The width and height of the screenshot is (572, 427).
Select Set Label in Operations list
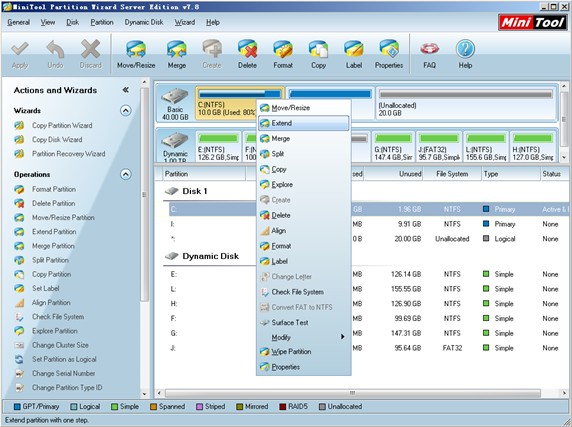point(45,288)
